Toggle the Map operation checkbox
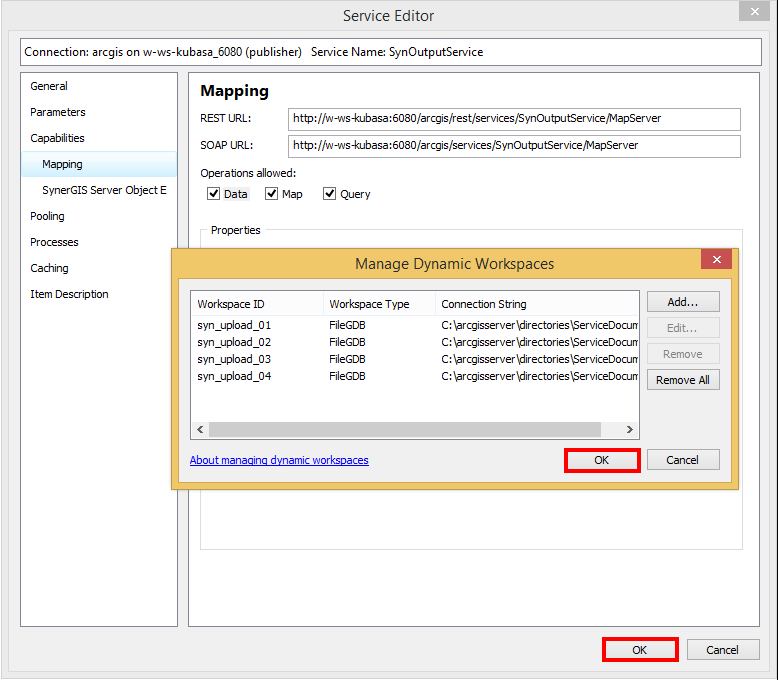 point(271,194)
